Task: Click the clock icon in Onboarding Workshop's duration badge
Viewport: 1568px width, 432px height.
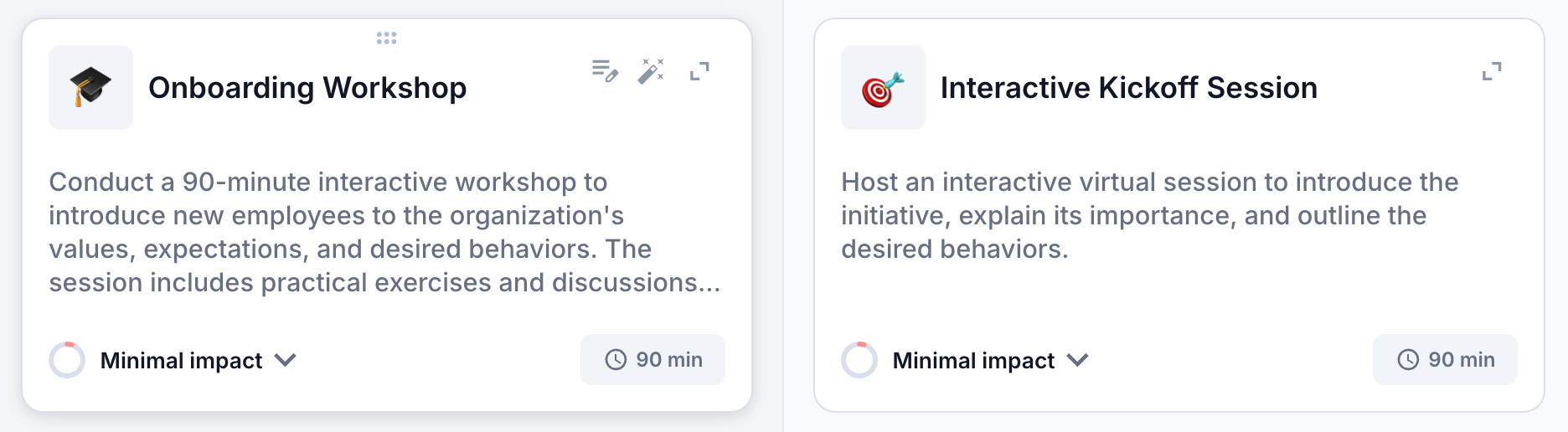Action: click(x=616, y=360)
